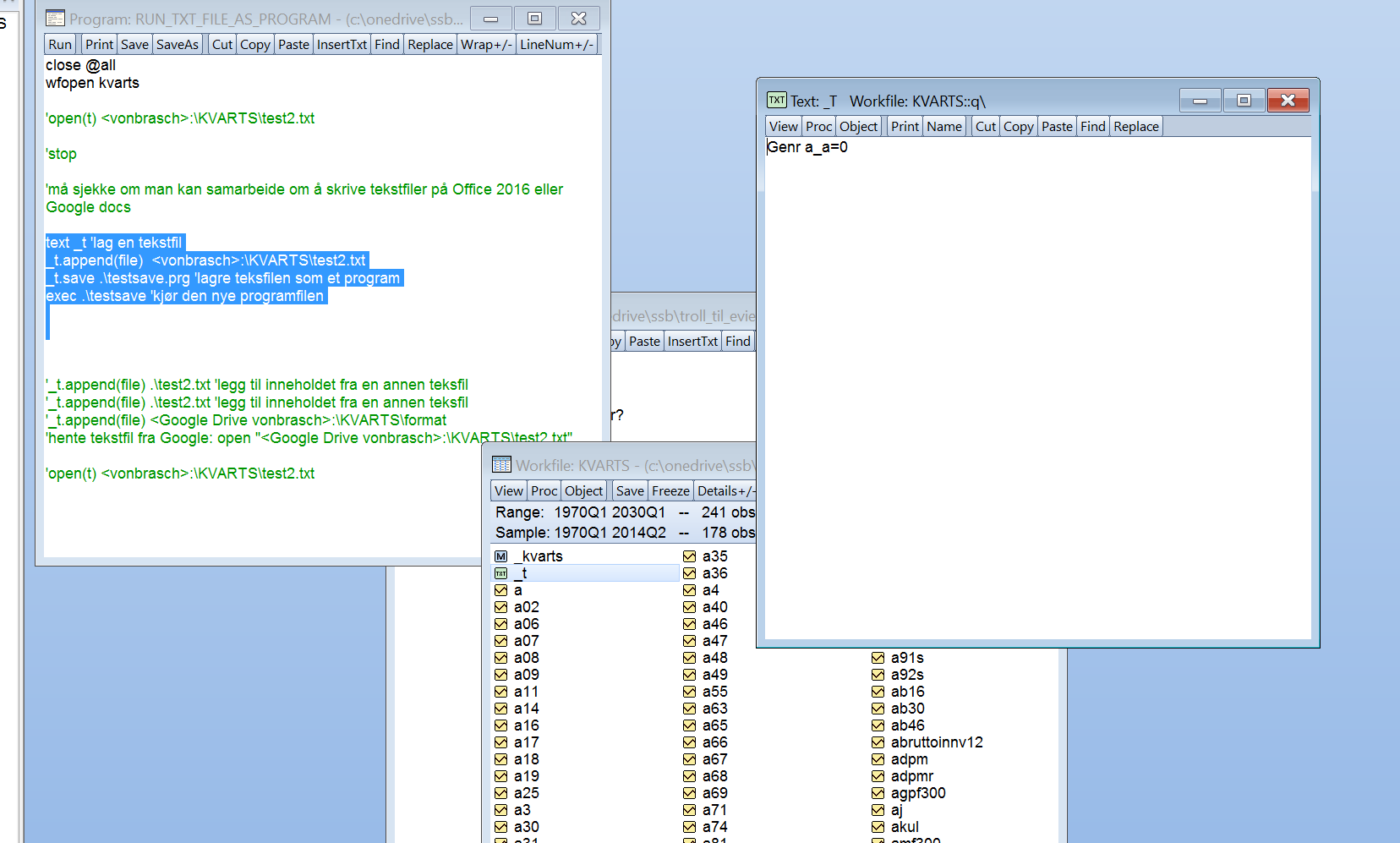Open View menu in KVARTS workfile window
The image size is (1400, 843).
(509, 490)
